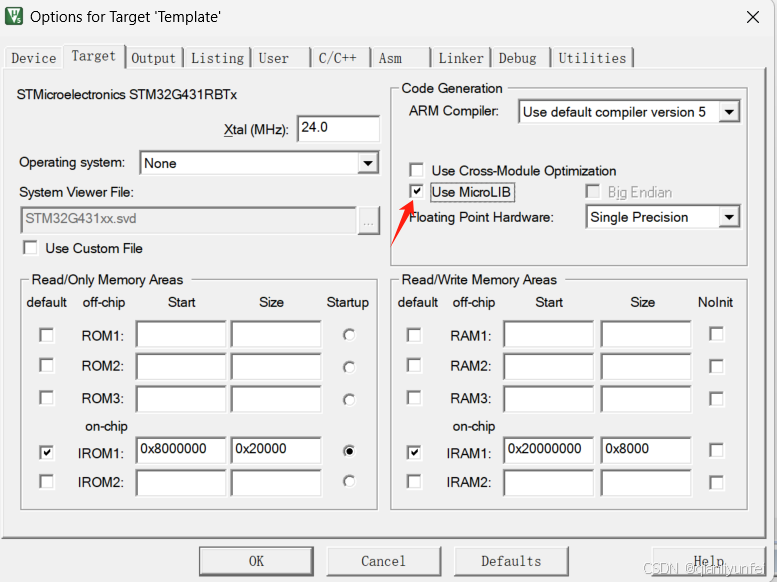Enable Use Cross-Module Optimization checkbox
Viewport: 777px width, 582px height.
click(x=417, y=170)
